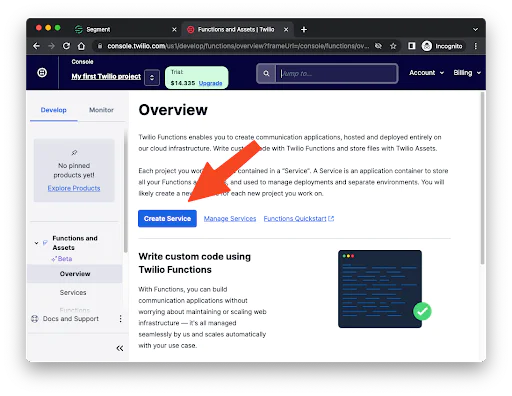Click the Explore Products link

pos(74,188)
